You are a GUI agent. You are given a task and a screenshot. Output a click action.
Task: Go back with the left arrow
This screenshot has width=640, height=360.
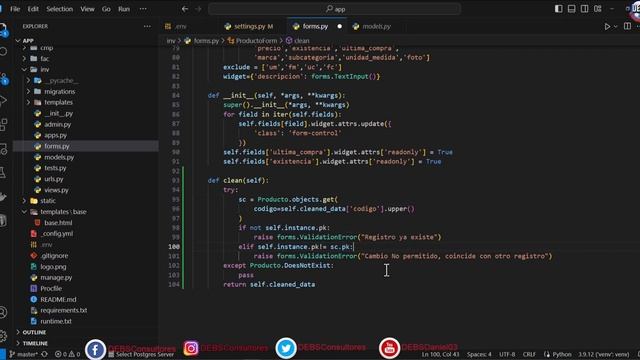(x=185, y=9)
